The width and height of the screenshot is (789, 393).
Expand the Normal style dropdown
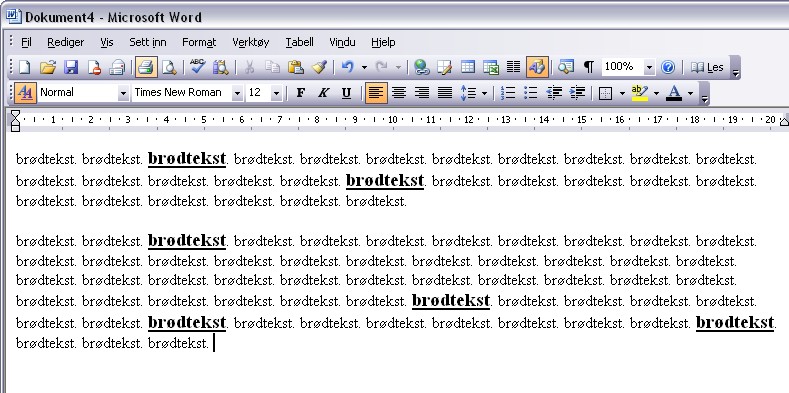(123, 93)
